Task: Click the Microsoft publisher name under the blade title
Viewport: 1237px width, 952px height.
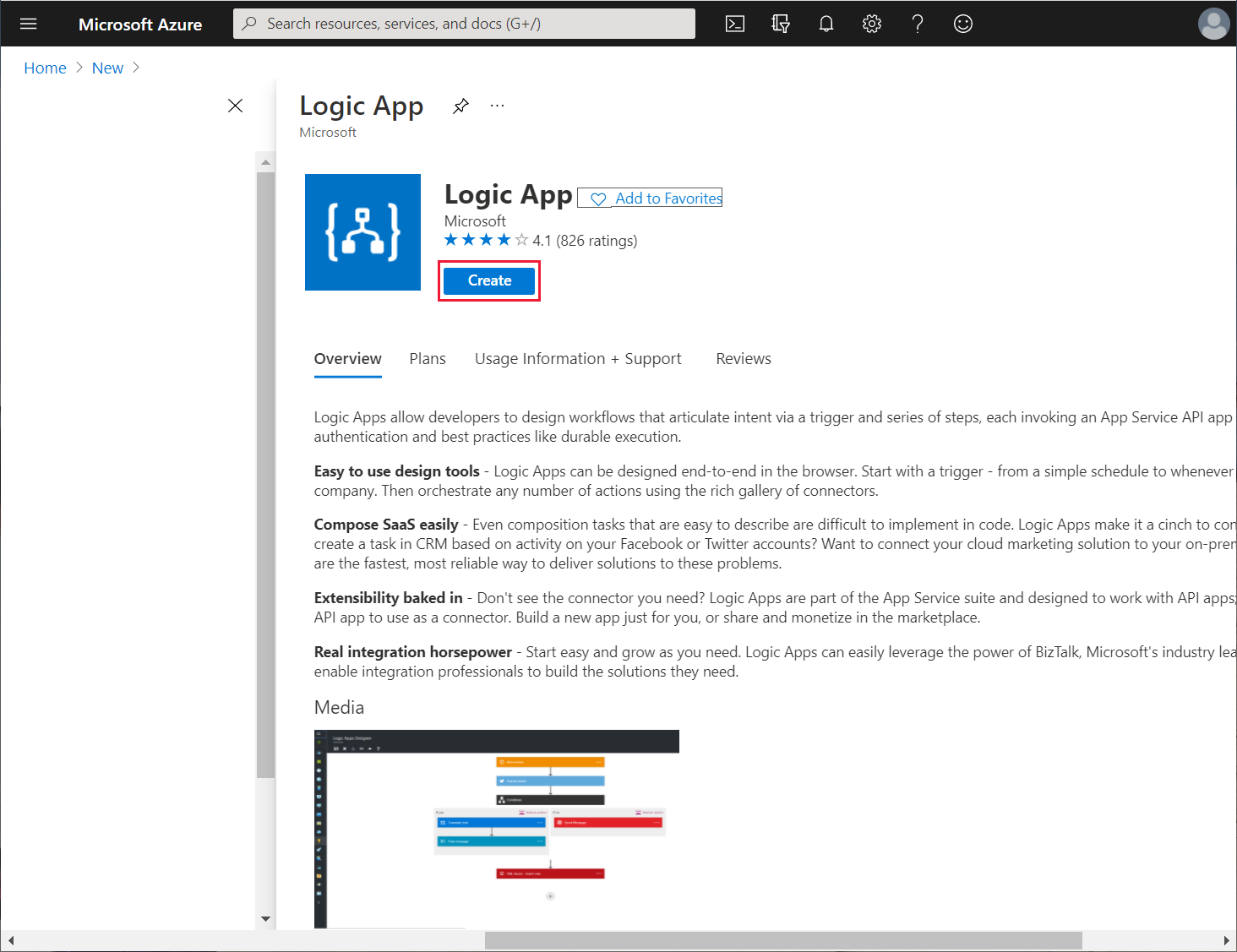Action: coord(328,133)
